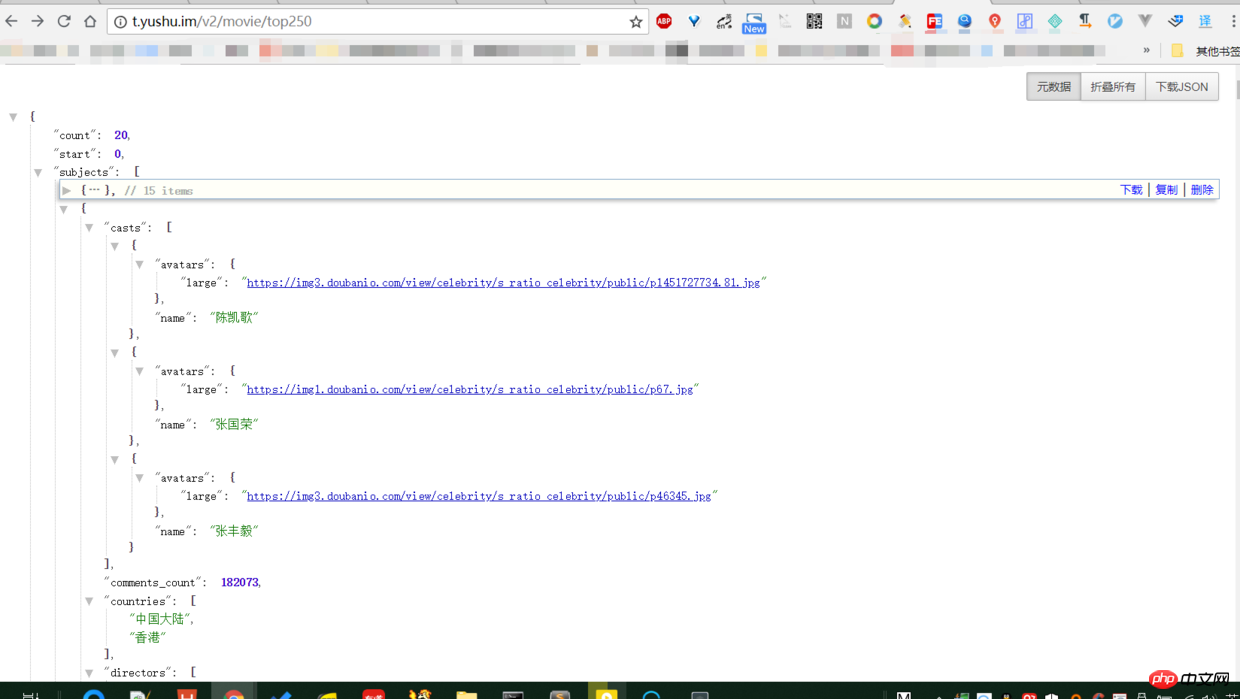Screen dimensions: 1240x699
Task: Open the blue Y extension icon
Action: [x=694, y=21]
